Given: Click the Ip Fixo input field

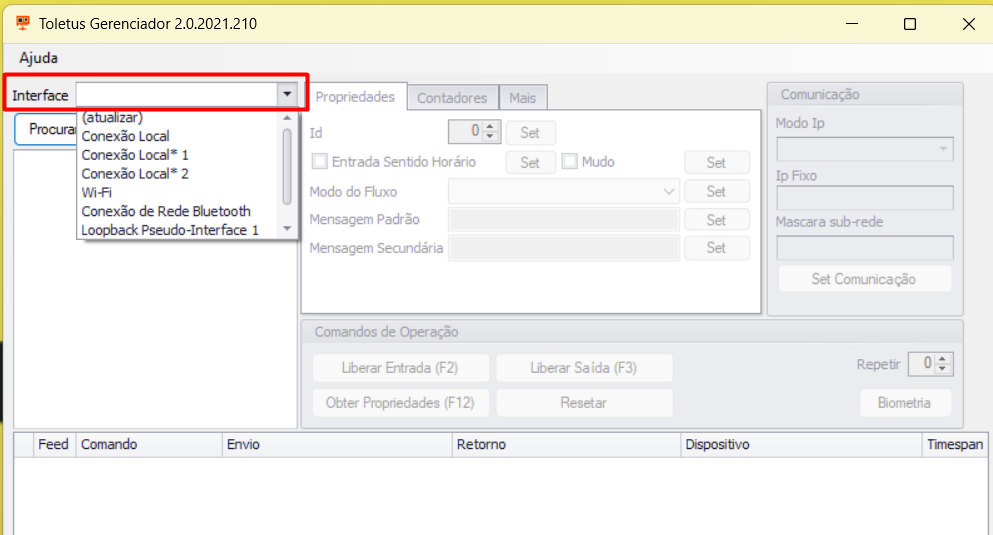Looking at the screenshot, I should (865, 198).
